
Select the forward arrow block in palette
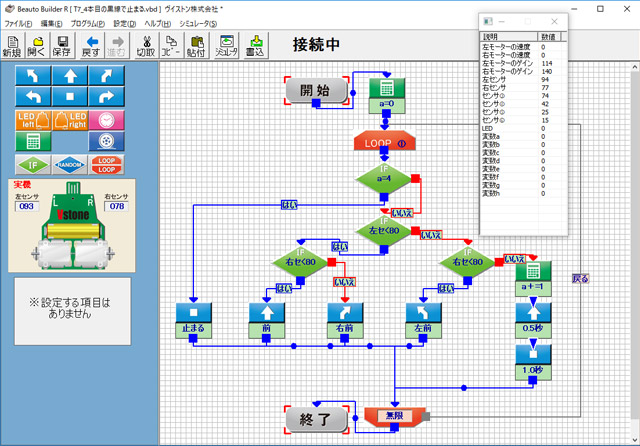point(68,75)
